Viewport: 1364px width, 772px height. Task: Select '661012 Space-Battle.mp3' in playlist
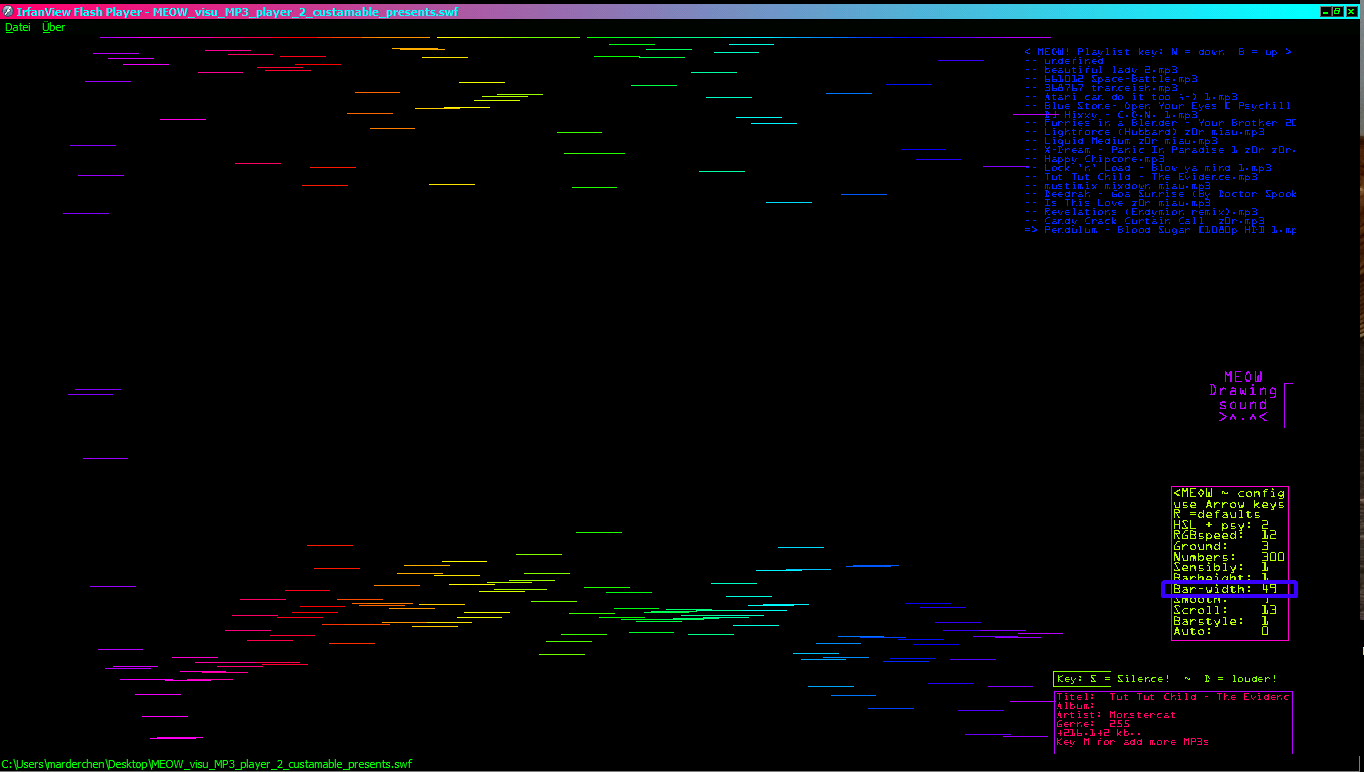click(1111, 79)
